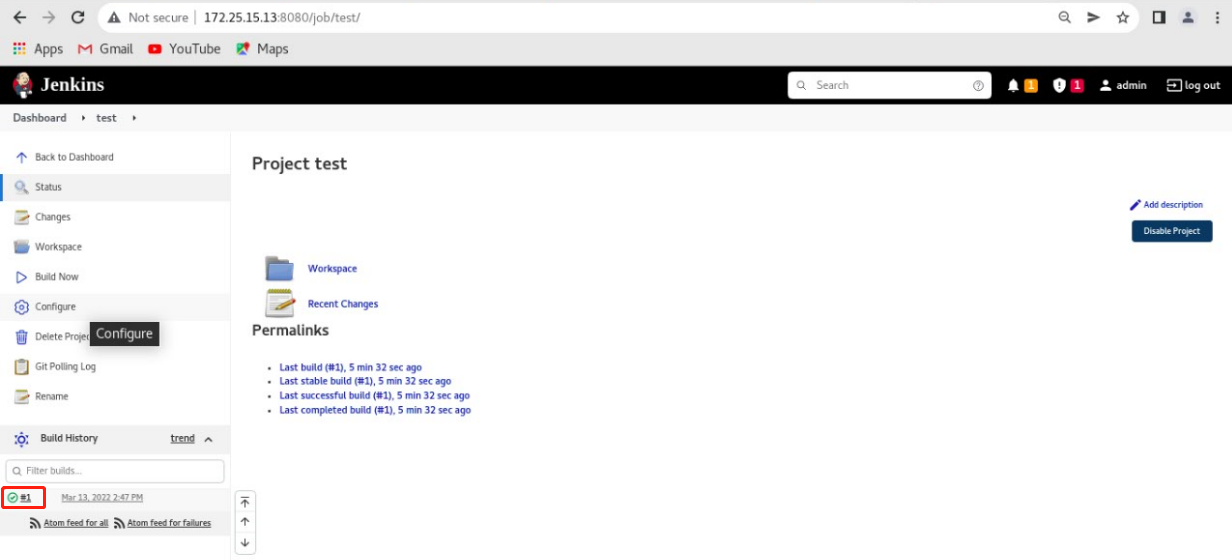
Task: Click the Recent Changes notepad icon
Action: [x=279, y=303]
